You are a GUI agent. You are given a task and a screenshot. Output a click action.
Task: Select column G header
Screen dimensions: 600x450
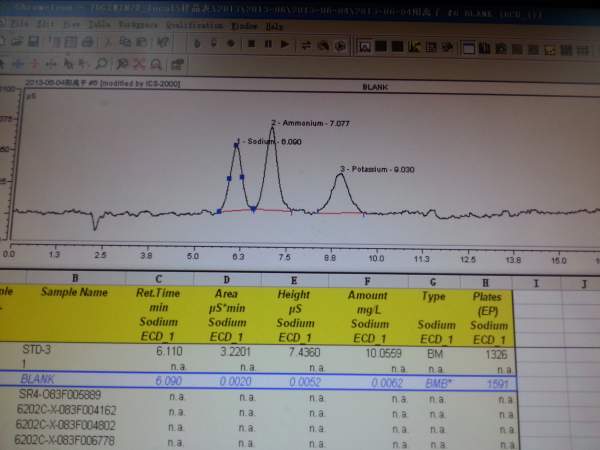(434, 282)
